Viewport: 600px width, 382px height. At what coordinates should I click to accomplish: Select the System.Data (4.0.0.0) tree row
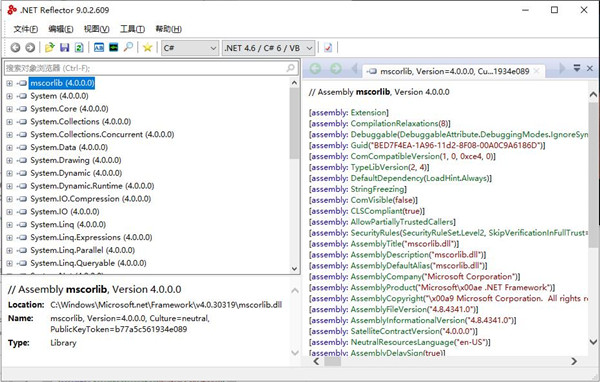pos(69,147)
